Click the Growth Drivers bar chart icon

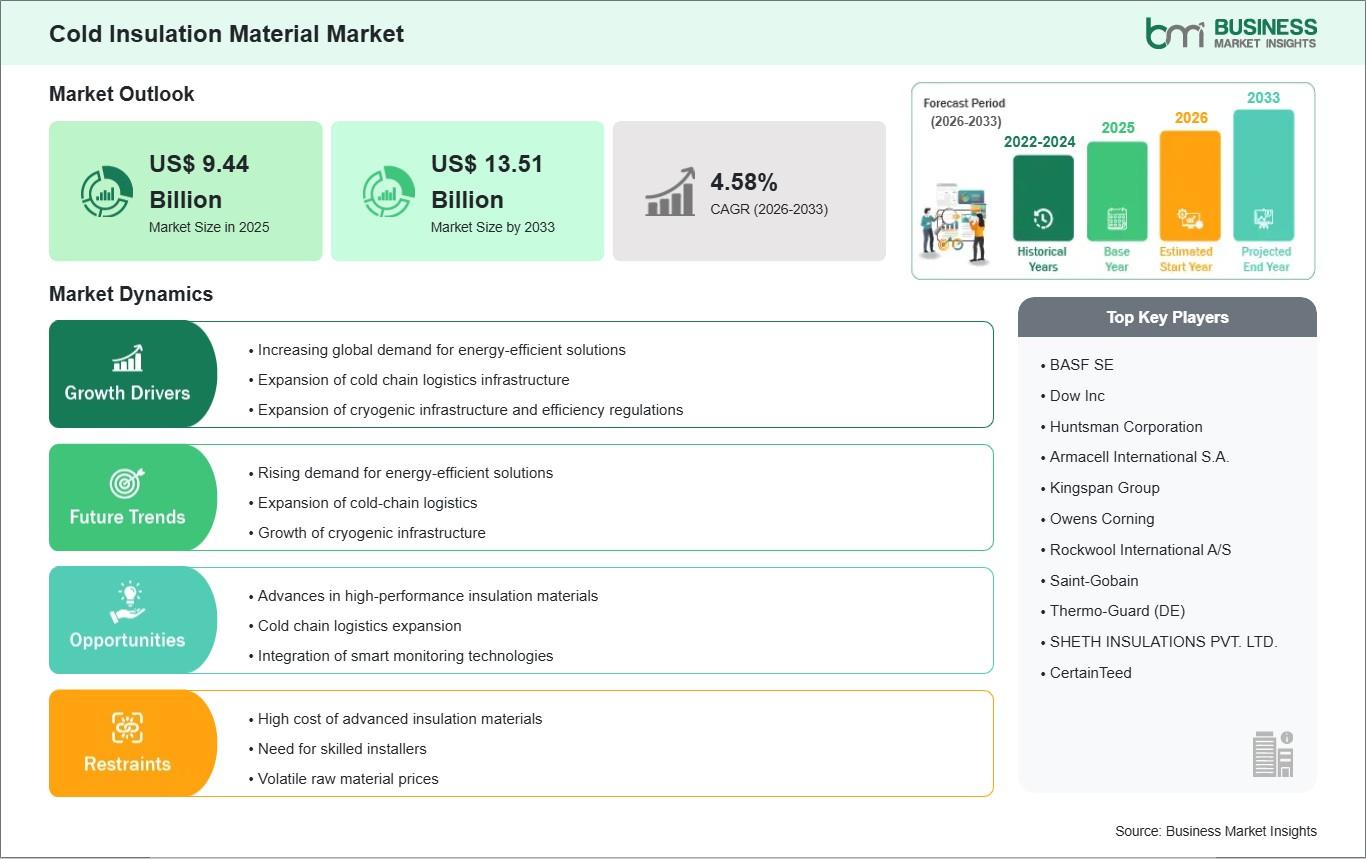[x=127, y=358]
